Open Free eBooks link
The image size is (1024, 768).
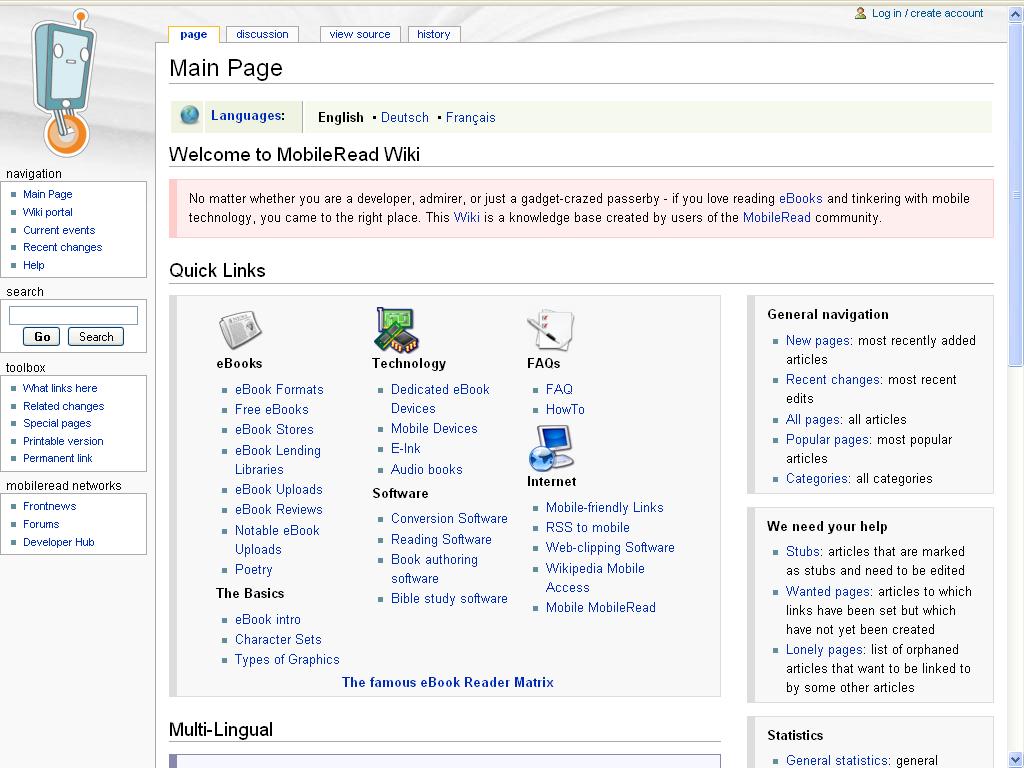coord(272,409)
